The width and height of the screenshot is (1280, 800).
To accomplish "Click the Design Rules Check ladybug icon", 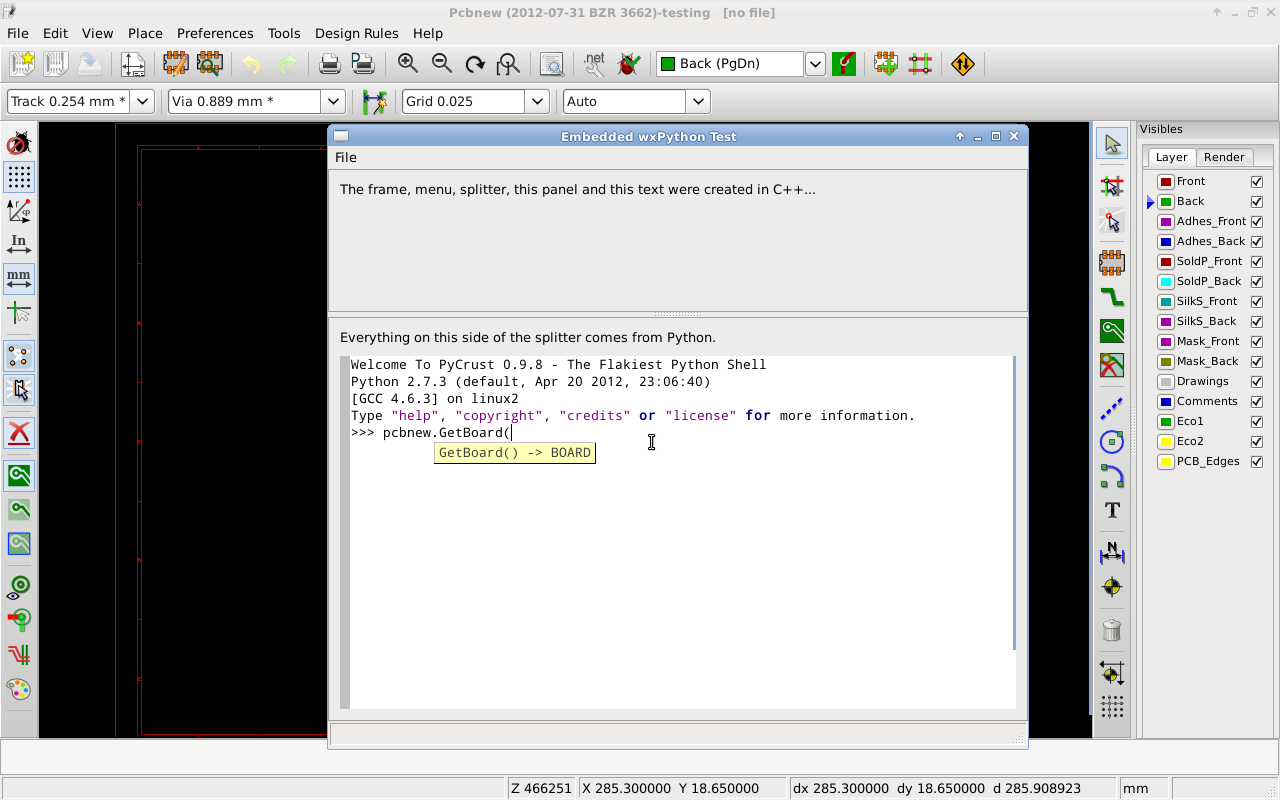I will click(x=628, y=64).
